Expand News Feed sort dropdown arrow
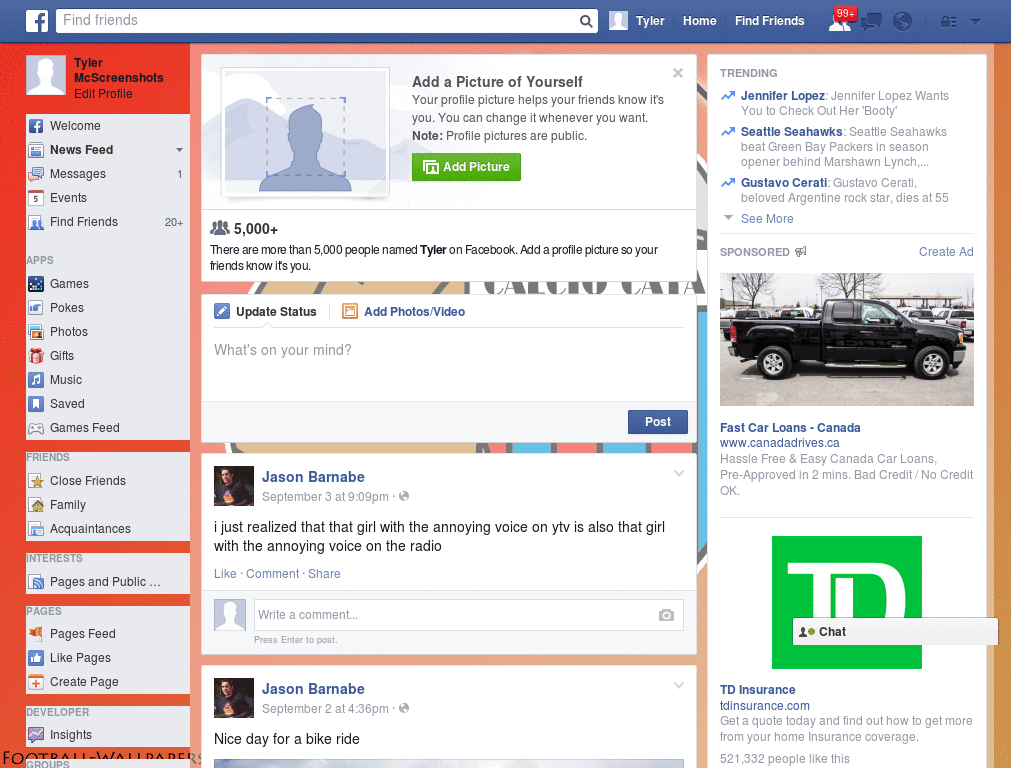Screen dimensions: 1024x768 pos(179,150)
